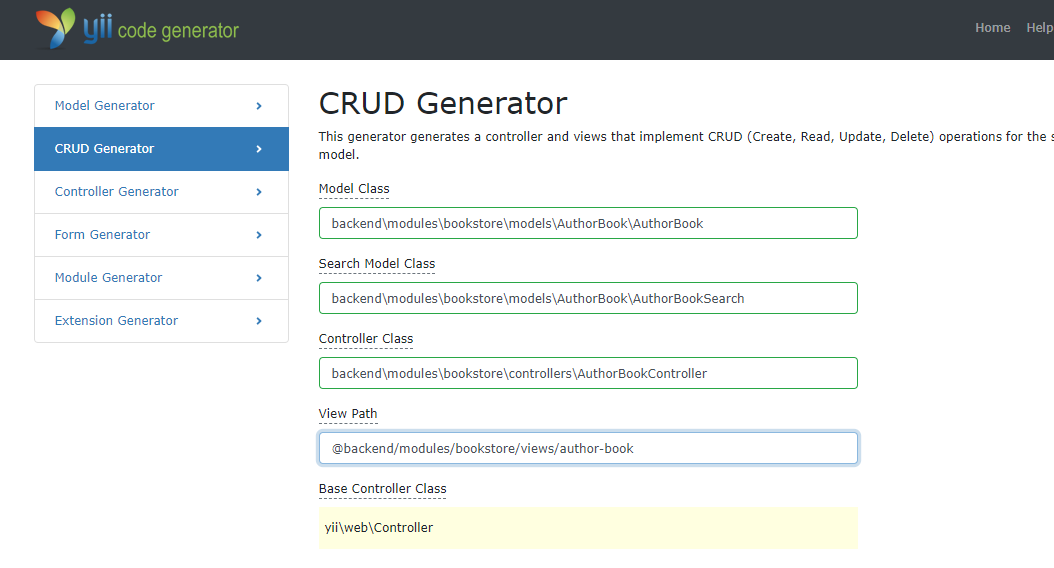Click the chevron next to Form Generator
This screenshot has width=1054, height=568.
(259, 235)
